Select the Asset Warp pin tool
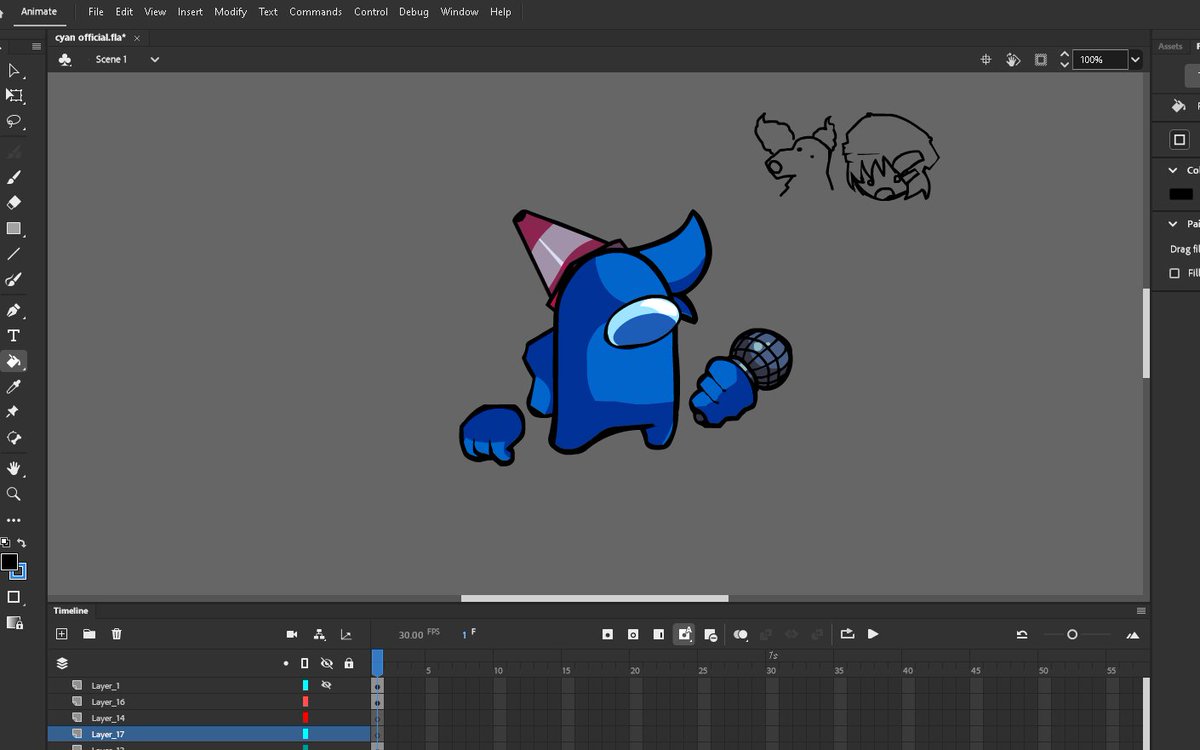1200x750 pixels. (x=14, y=412)
